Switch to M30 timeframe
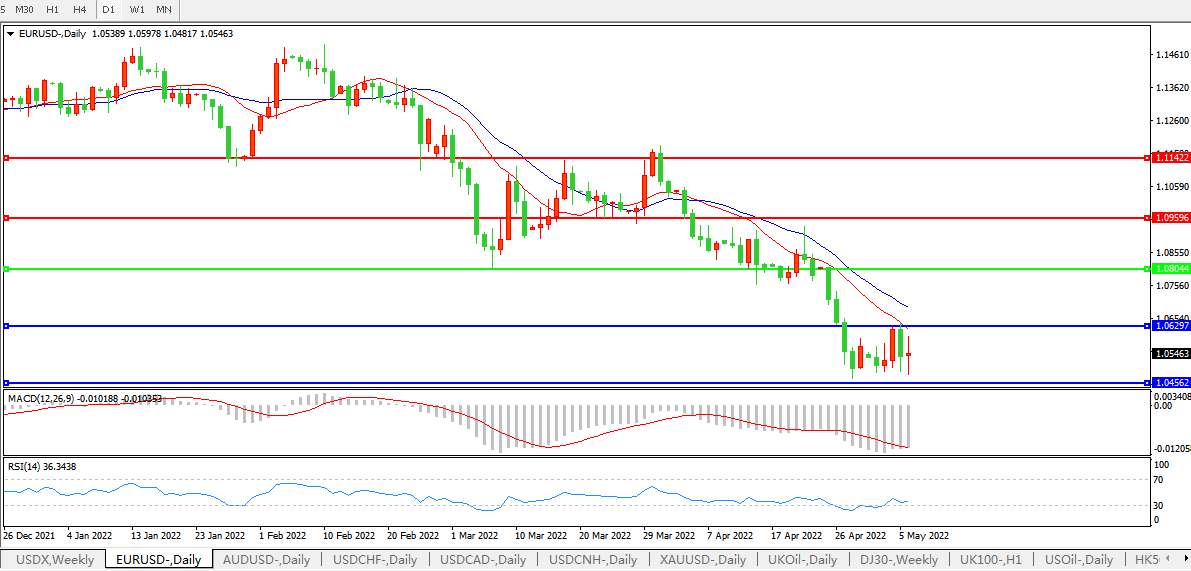Screen dimensions: 1191x571 tap(24, 9)
